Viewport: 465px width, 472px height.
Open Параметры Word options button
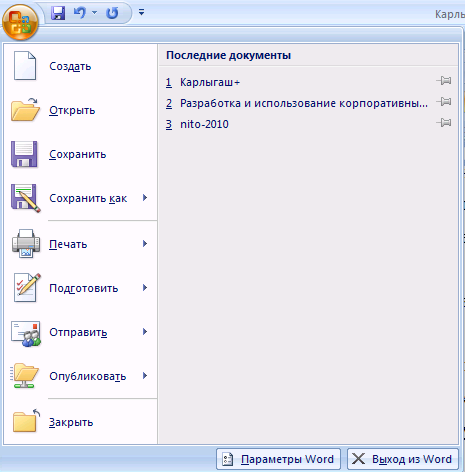(278, 459)
